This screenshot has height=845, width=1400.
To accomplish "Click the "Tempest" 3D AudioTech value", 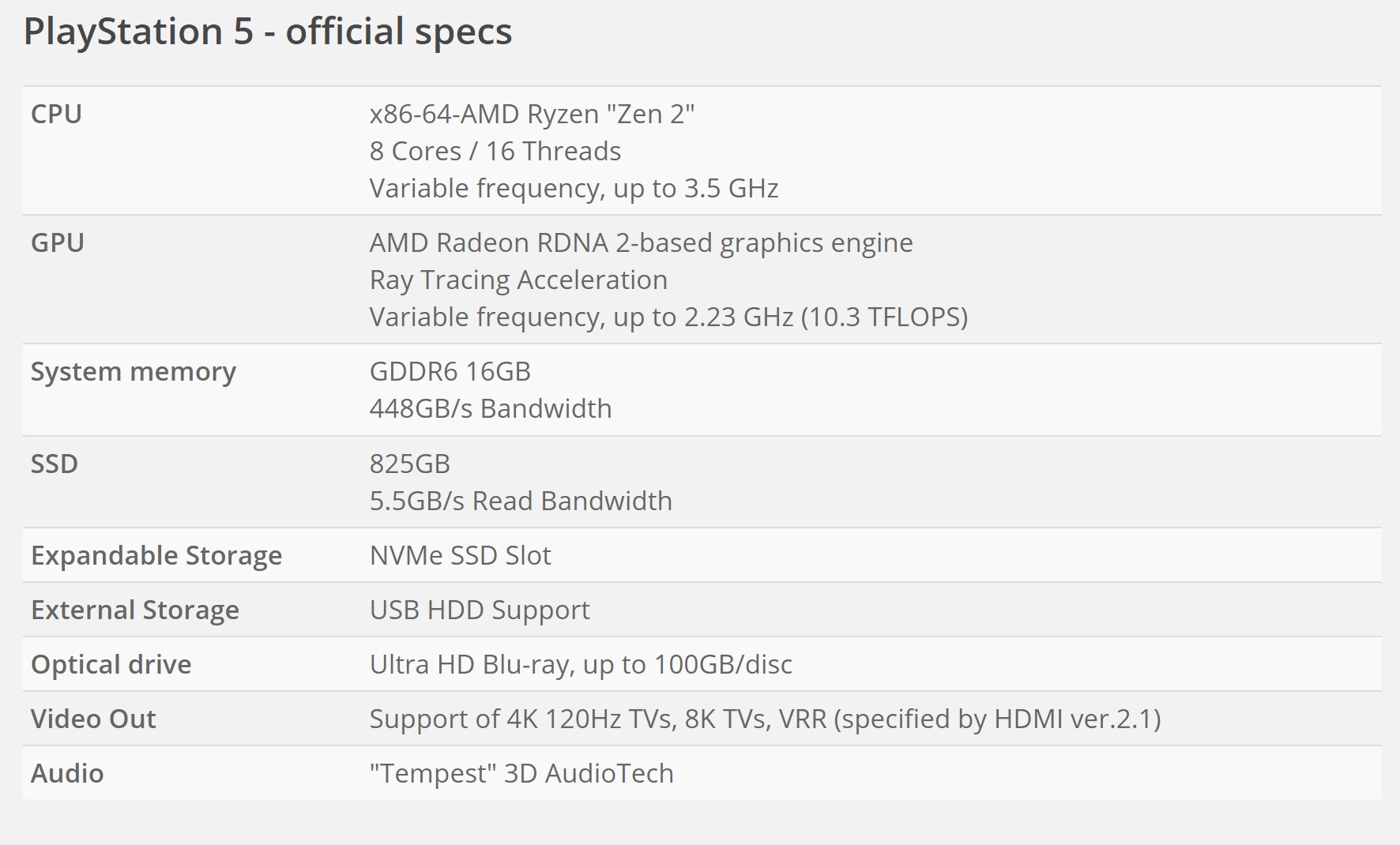I will [521, 774].
